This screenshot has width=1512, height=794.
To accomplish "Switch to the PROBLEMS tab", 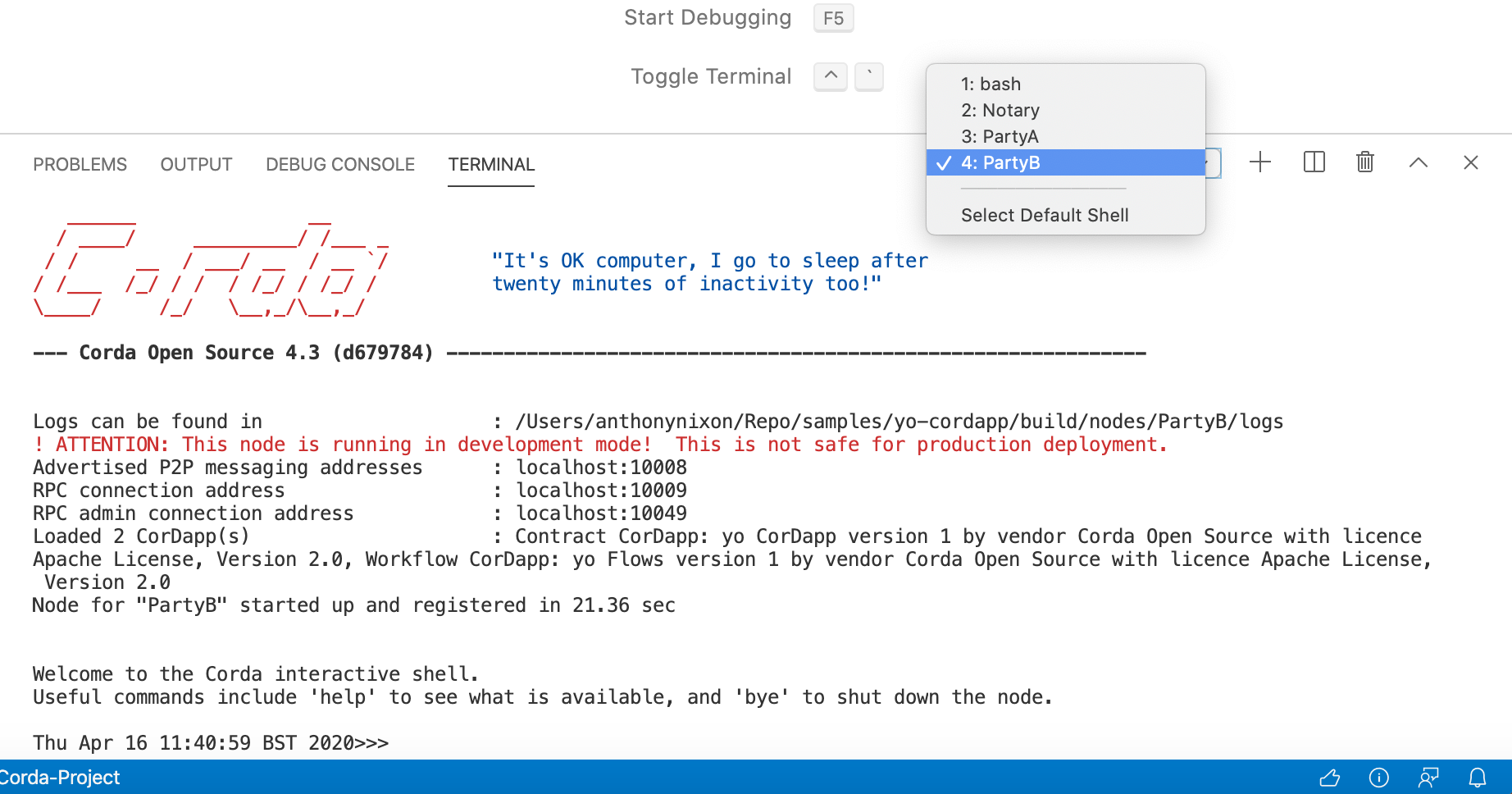I will pyautogui.click(x=80, y=165).
